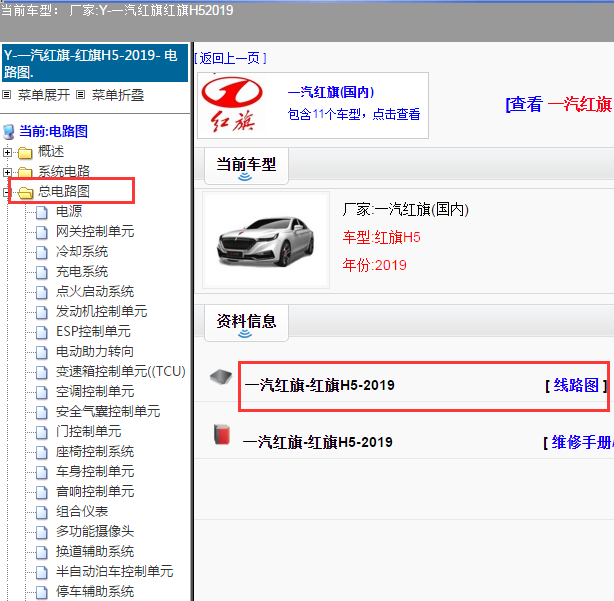Open the 换道辅助系统 tree item
The width and height of the screenshot is (614, 601).
(x=95, y=552)
